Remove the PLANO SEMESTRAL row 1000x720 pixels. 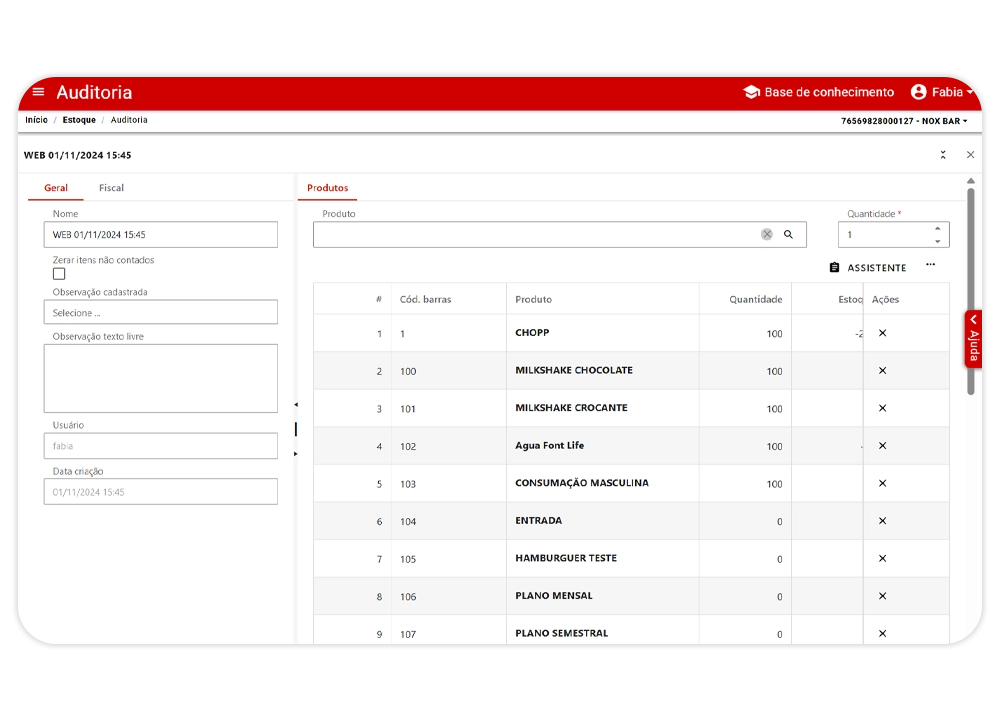(x=883, y=634)
